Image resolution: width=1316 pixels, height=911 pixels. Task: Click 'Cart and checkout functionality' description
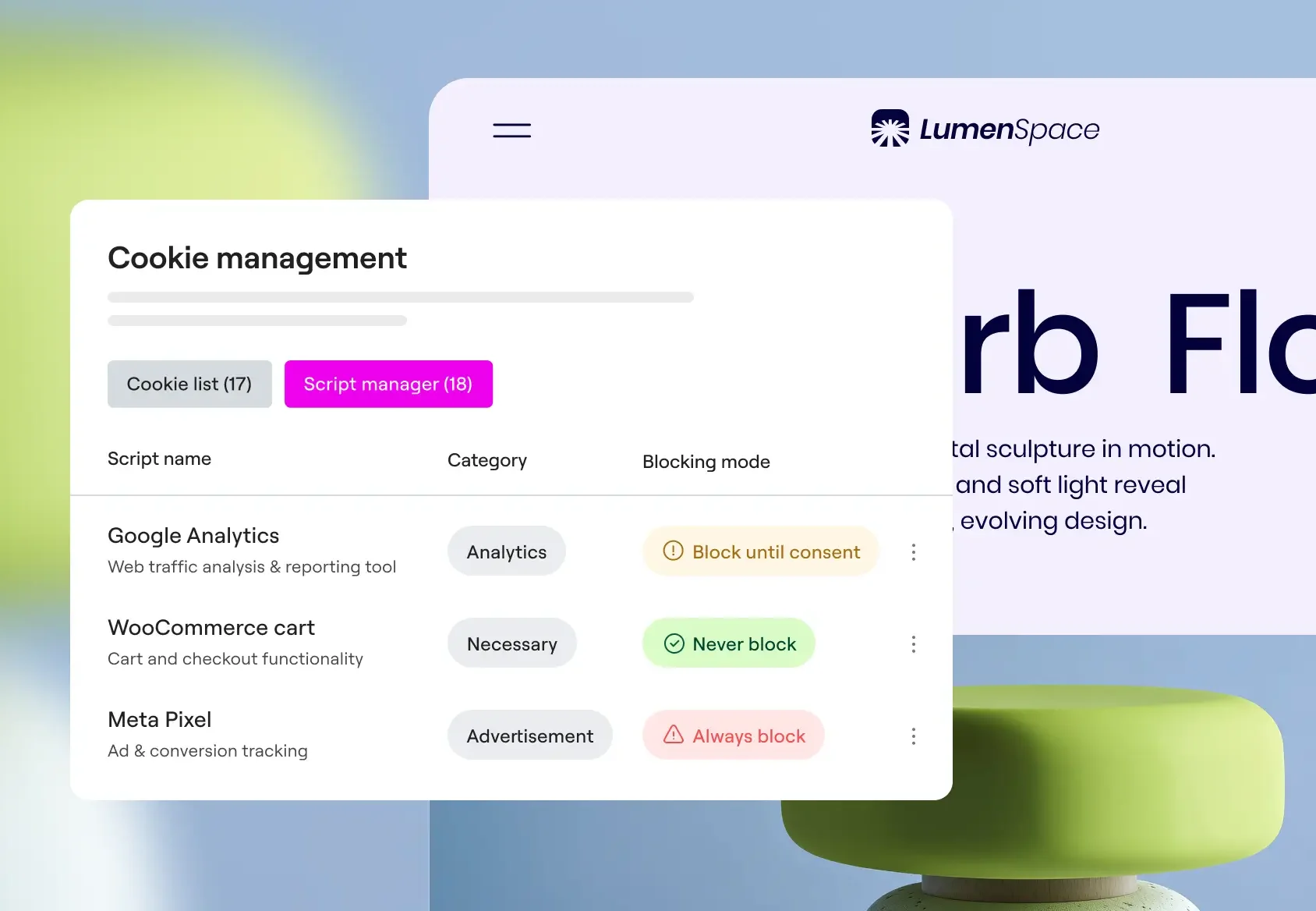click(235, 659)
